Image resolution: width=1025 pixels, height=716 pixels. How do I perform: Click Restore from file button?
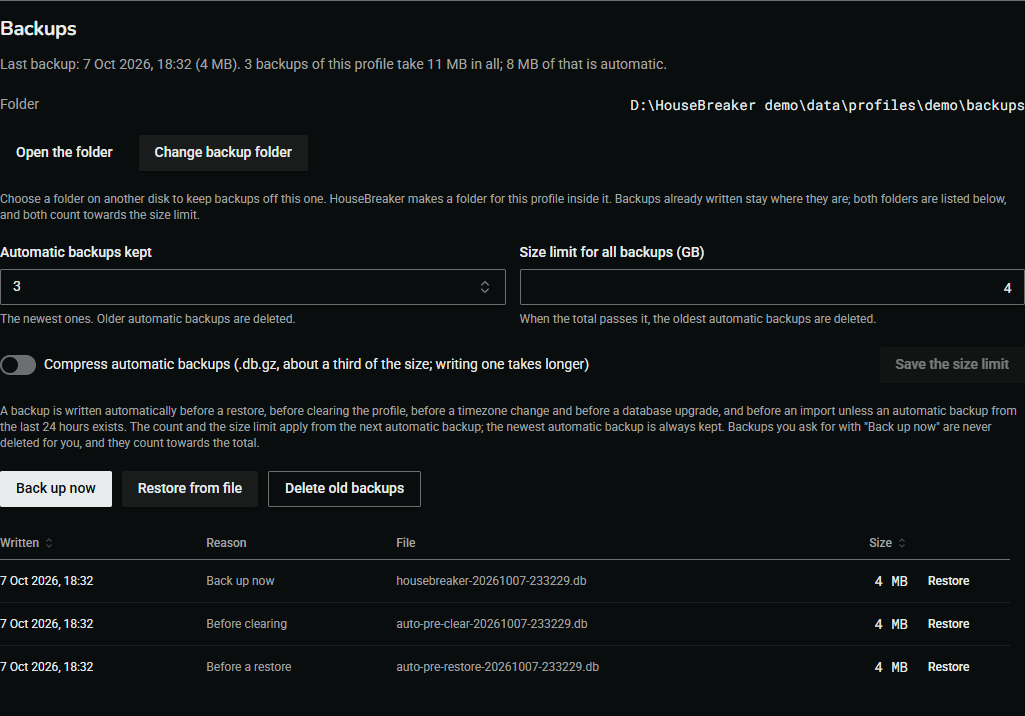click(190, 488)
